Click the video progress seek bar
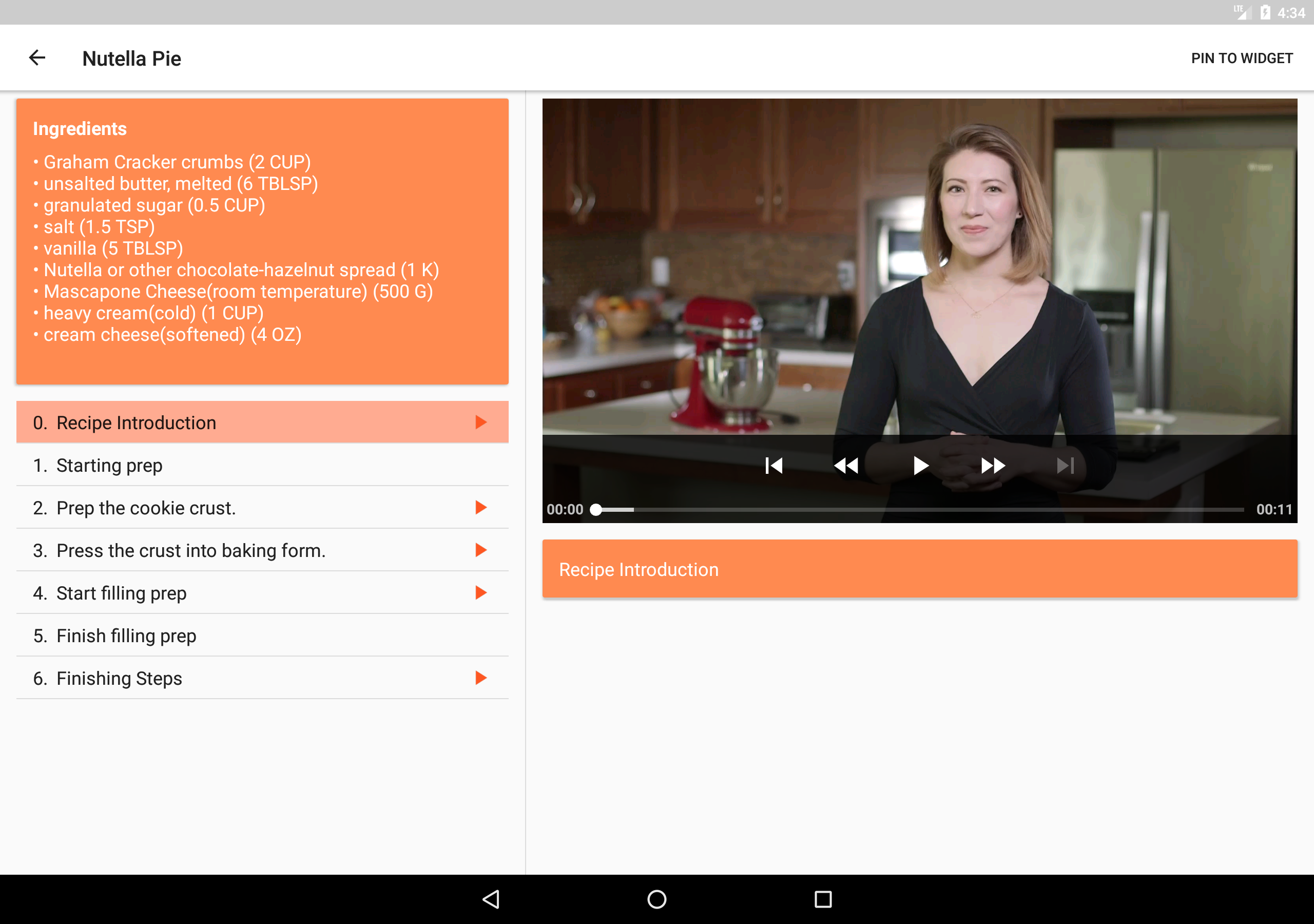1314x924 pixels. point(919,510)
